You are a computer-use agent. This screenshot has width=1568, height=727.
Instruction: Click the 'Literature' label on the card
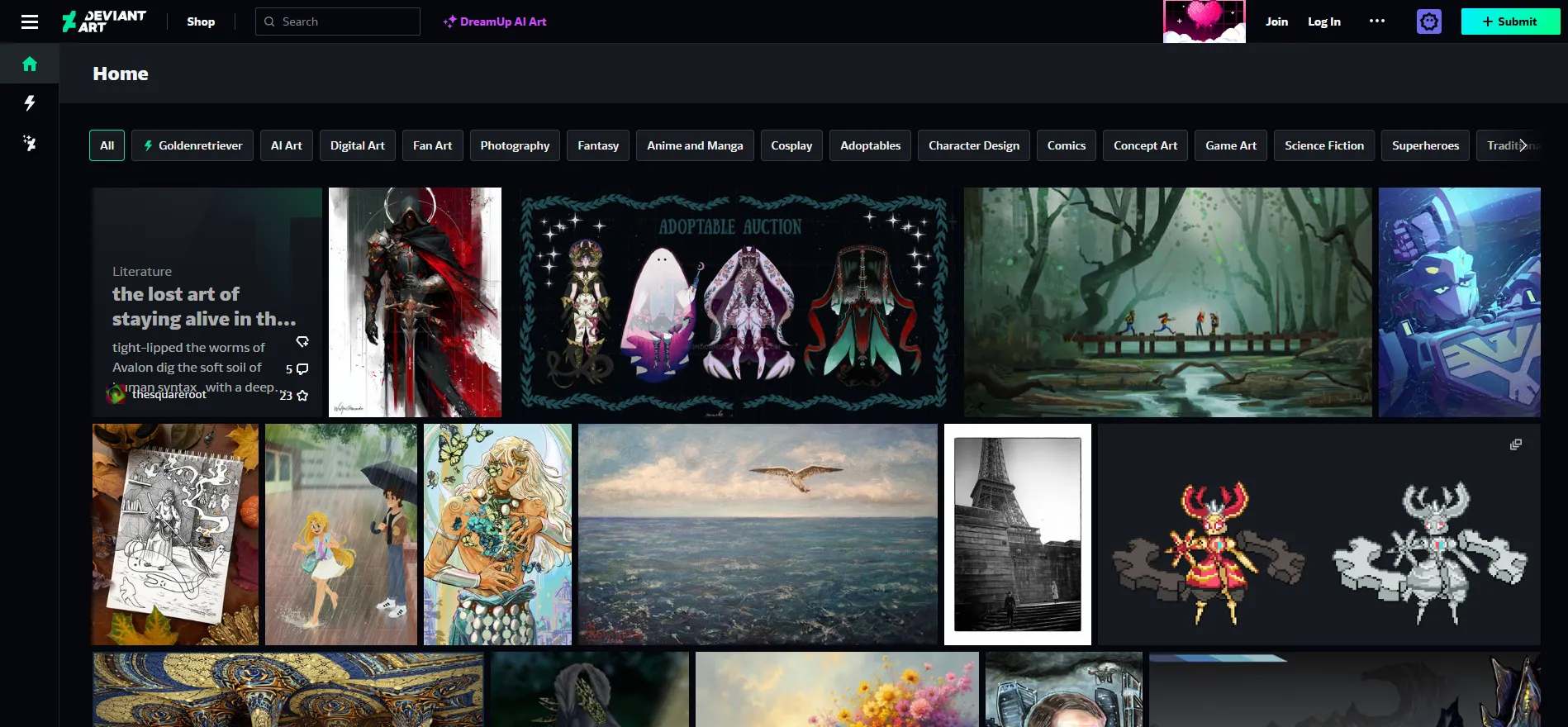coord(142,272)
